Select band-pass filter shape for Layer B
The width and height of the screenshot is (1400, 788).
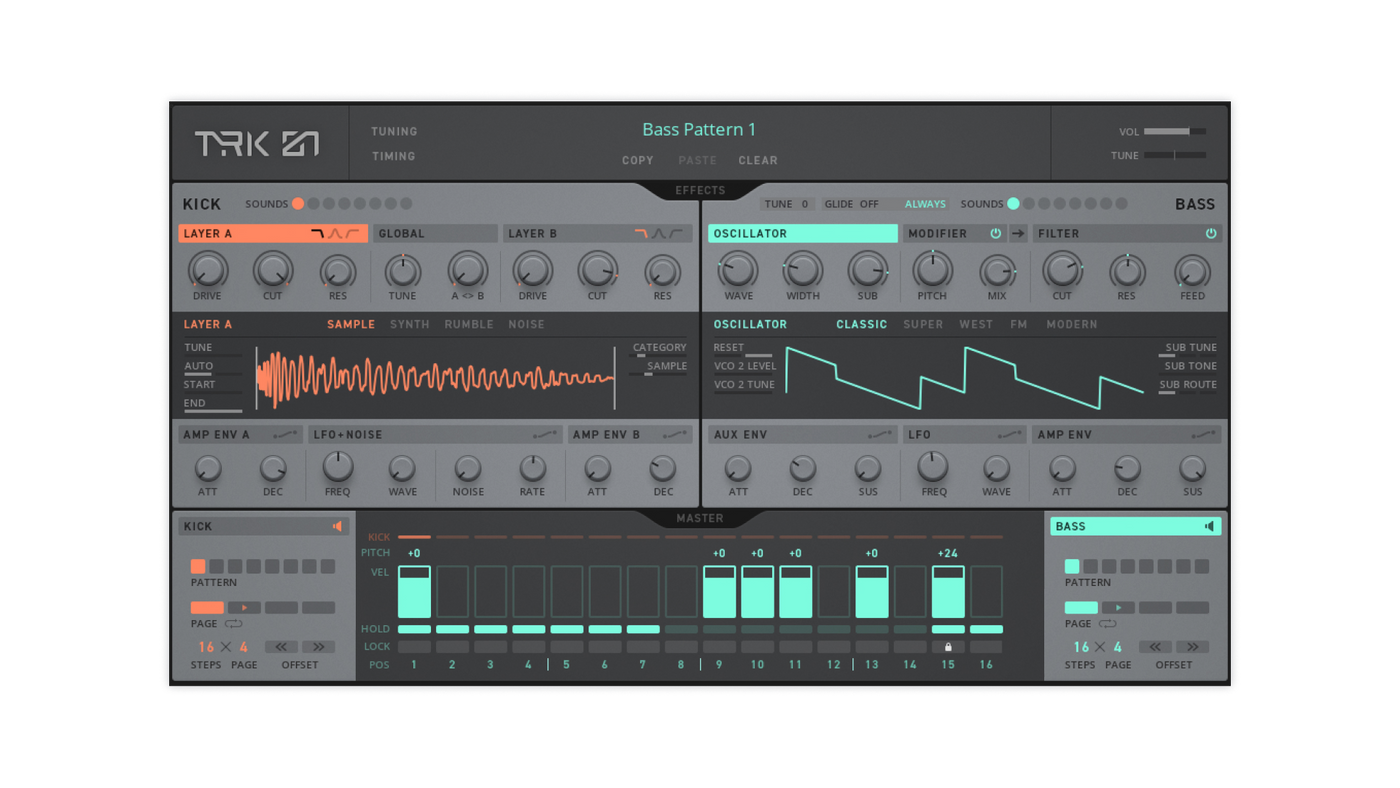[659, 233]
